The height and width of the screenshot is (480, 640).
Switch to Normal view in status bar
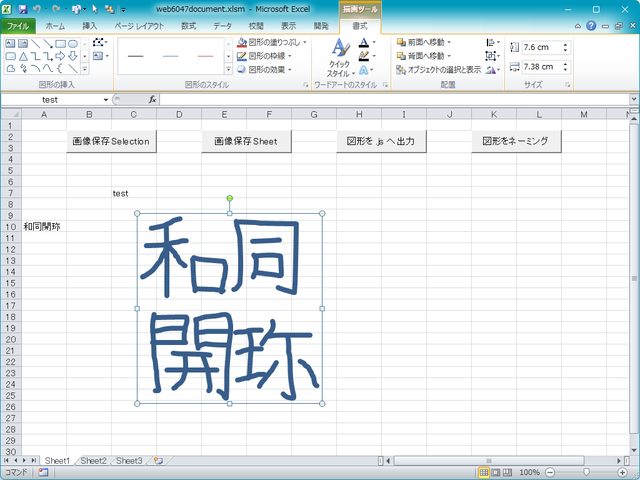tap(484, 472)
